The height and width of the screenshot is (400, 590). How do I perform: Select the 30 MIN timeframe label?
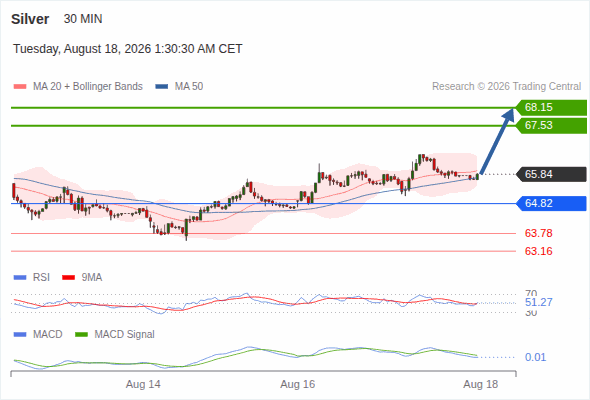point(83,19)
